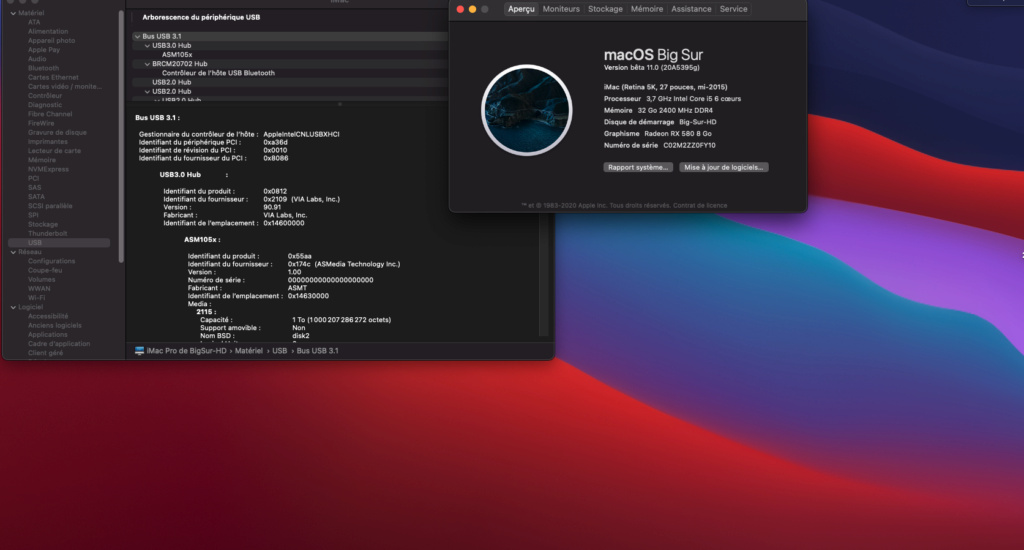Select Alimentation in the sidebar
Image resolution: width=1024 pixels, height=550 pixels.
(x=48, y=31)
